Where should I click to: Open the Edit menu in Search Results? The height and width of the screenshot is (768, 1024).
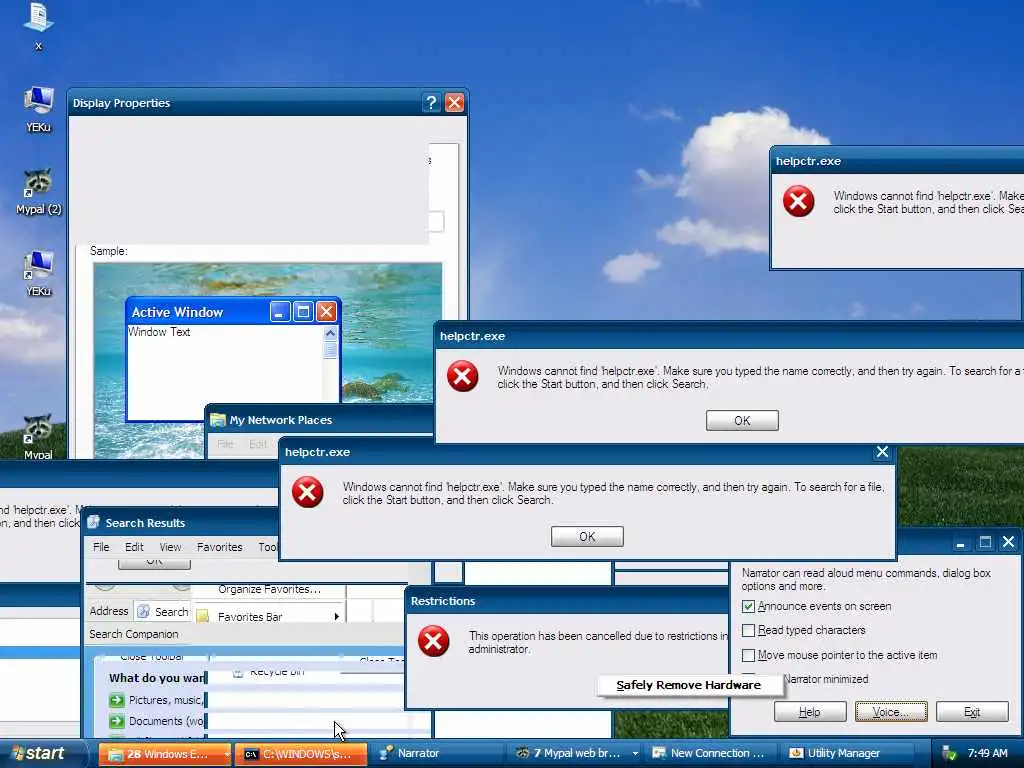click(x=135, y=547)
